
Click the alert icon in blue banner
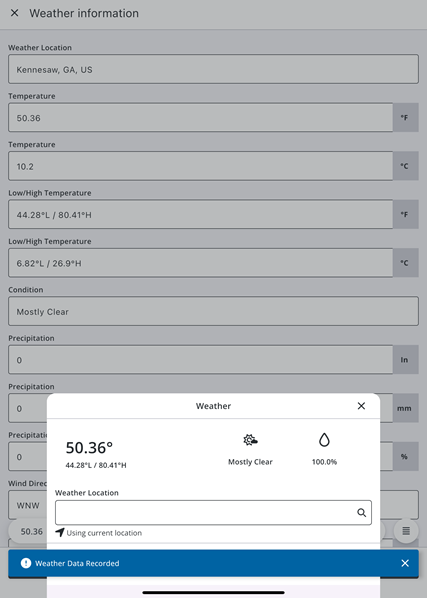coord(26,563)
